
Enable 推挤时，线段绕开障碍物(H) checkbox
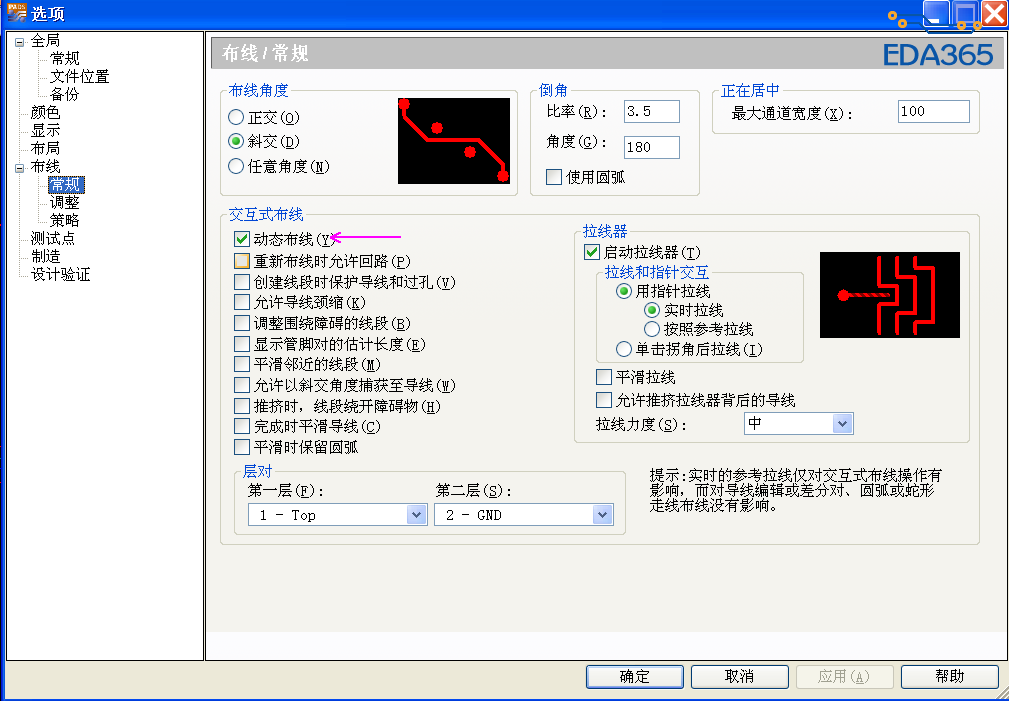242,406
